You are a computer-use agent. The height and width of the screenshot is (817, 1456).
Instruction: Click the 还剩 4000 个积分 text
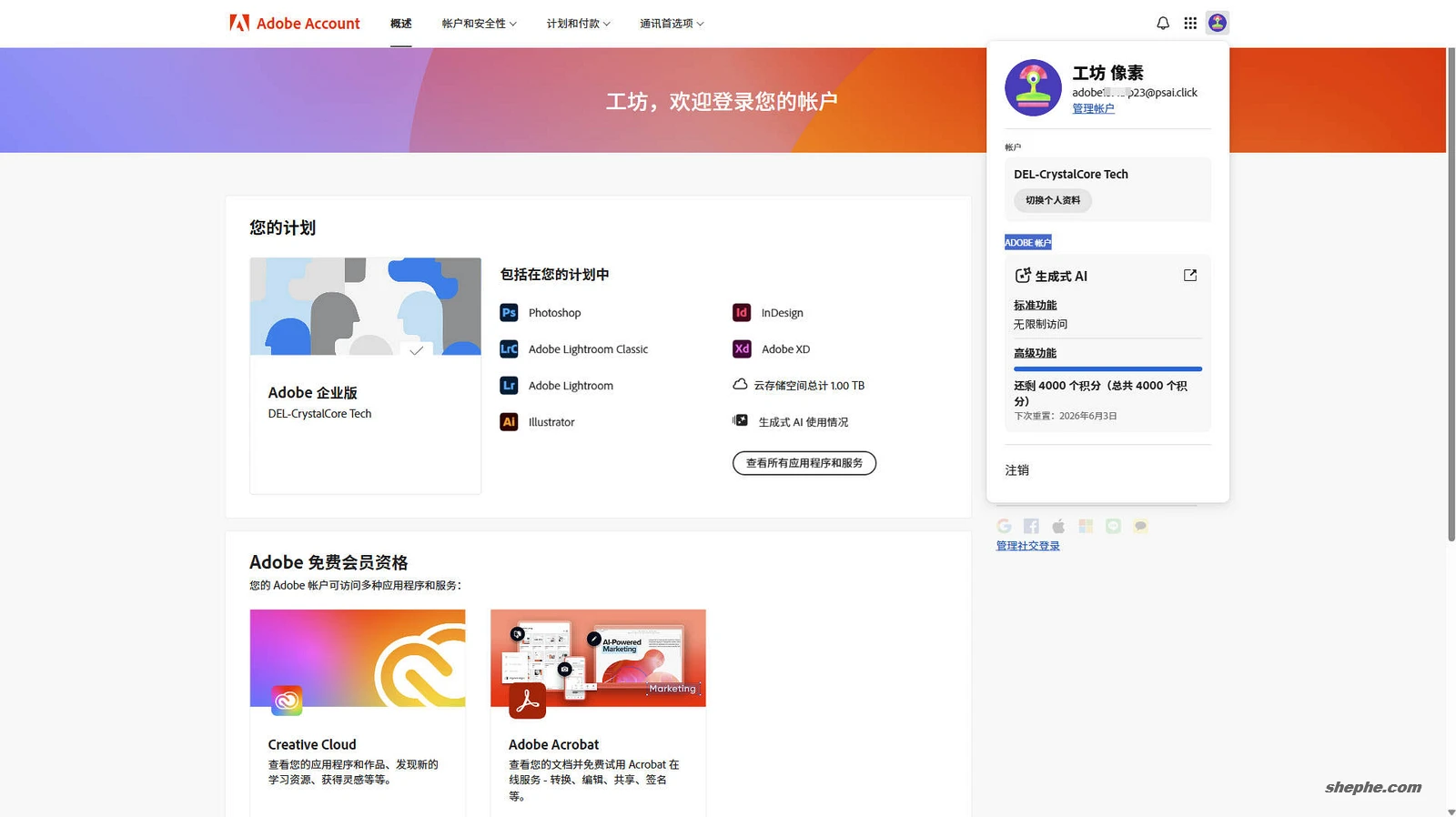pyautogui.click(x=1100, y=393)
